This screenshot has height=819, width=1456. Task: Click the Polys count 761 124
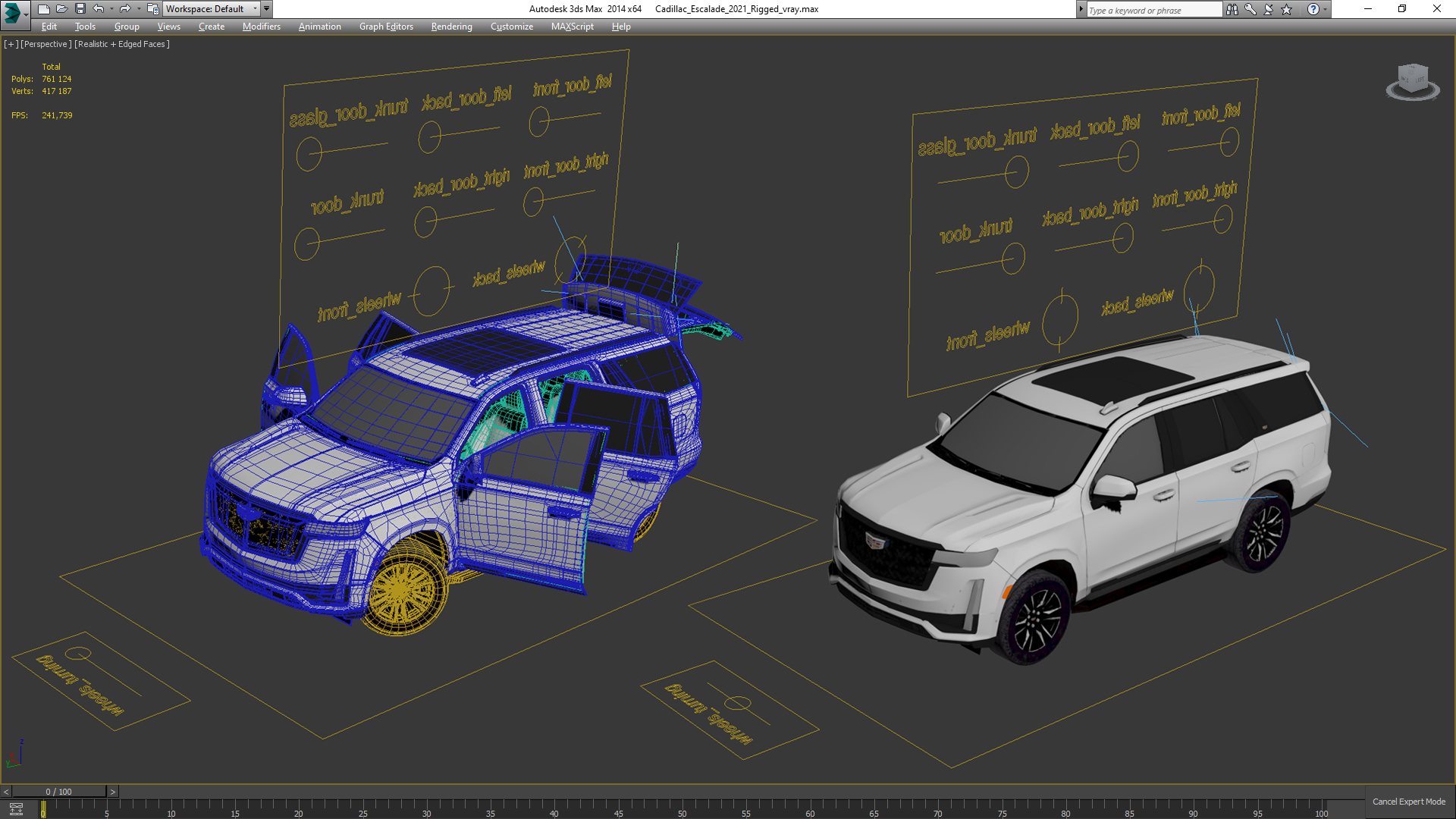coord(57,79)
